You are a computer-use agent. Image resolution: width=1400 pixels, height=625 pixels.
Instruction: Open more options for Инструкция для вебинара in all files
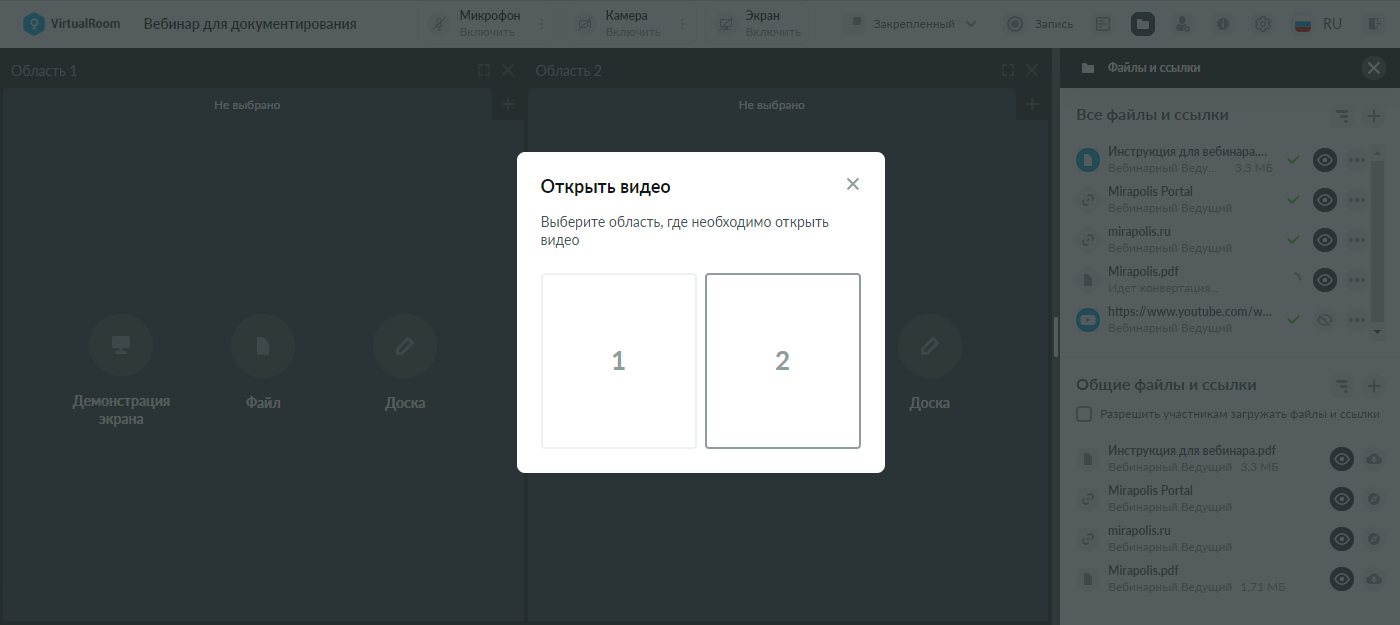1357,160
